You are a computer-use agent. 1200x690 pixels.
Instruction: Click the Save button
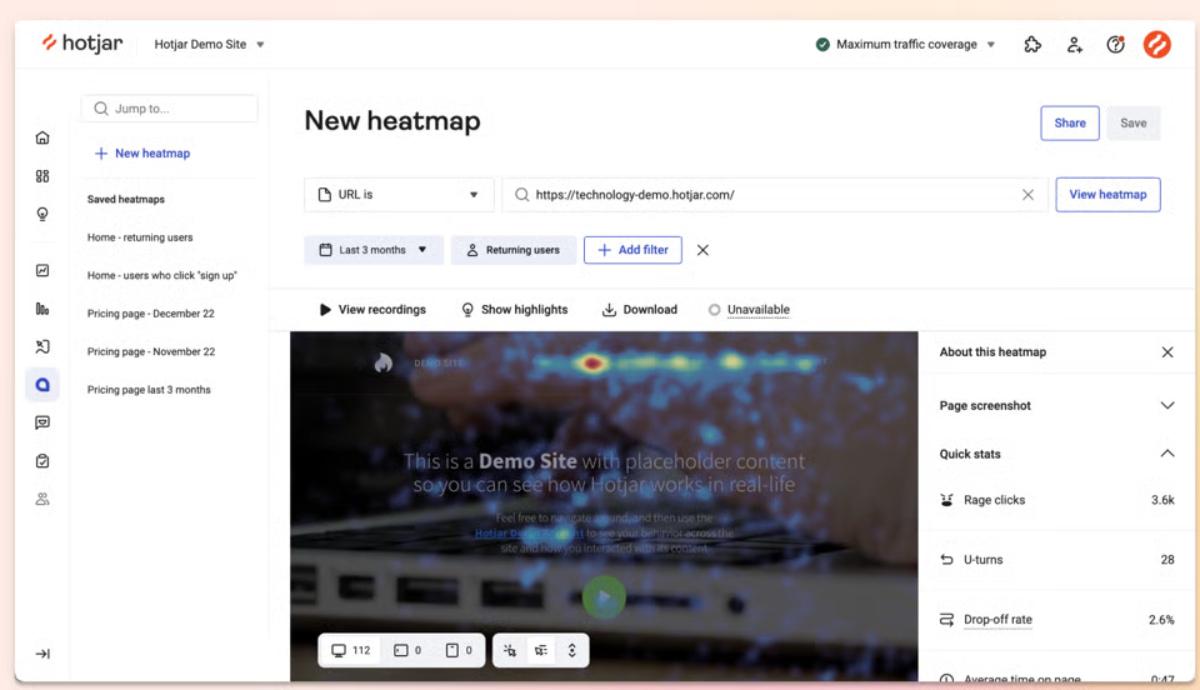(1133, 123)
